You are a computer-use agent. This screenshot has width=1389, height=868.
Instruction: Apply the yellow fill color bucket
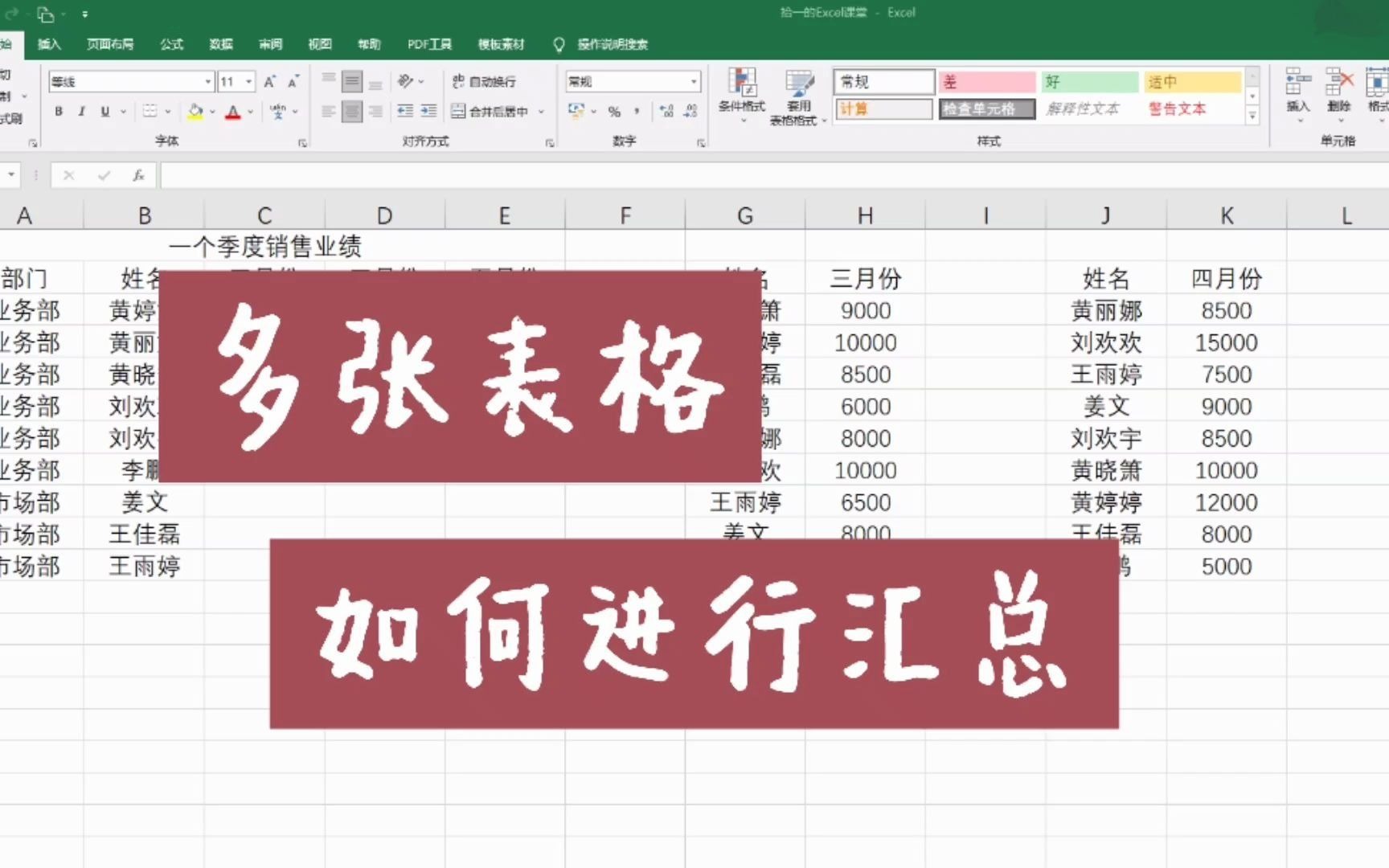[x=195, y=111]
